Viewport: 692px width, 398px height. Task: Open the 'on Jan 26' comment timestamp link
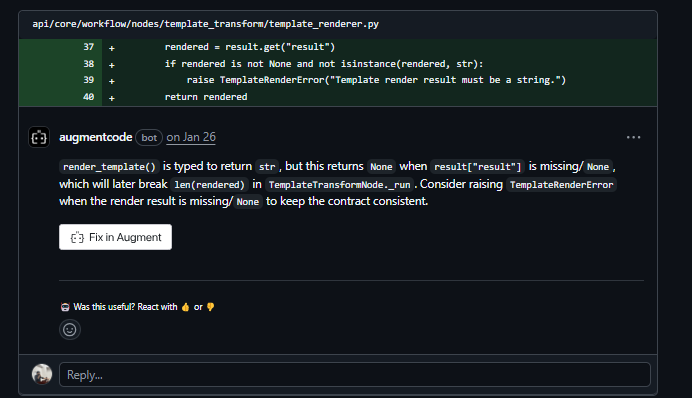pos(191,137)
